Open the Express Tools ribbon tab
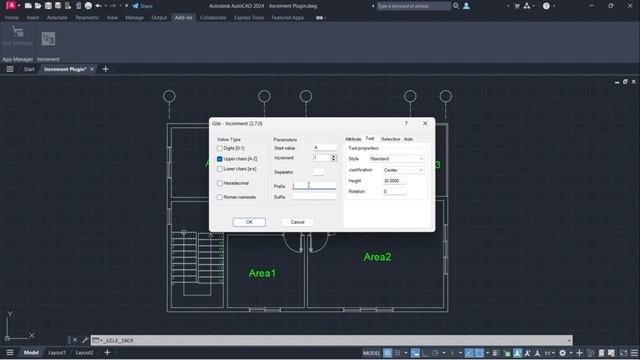The height and width of the screenshot is (360, 640). pos(249,18)
